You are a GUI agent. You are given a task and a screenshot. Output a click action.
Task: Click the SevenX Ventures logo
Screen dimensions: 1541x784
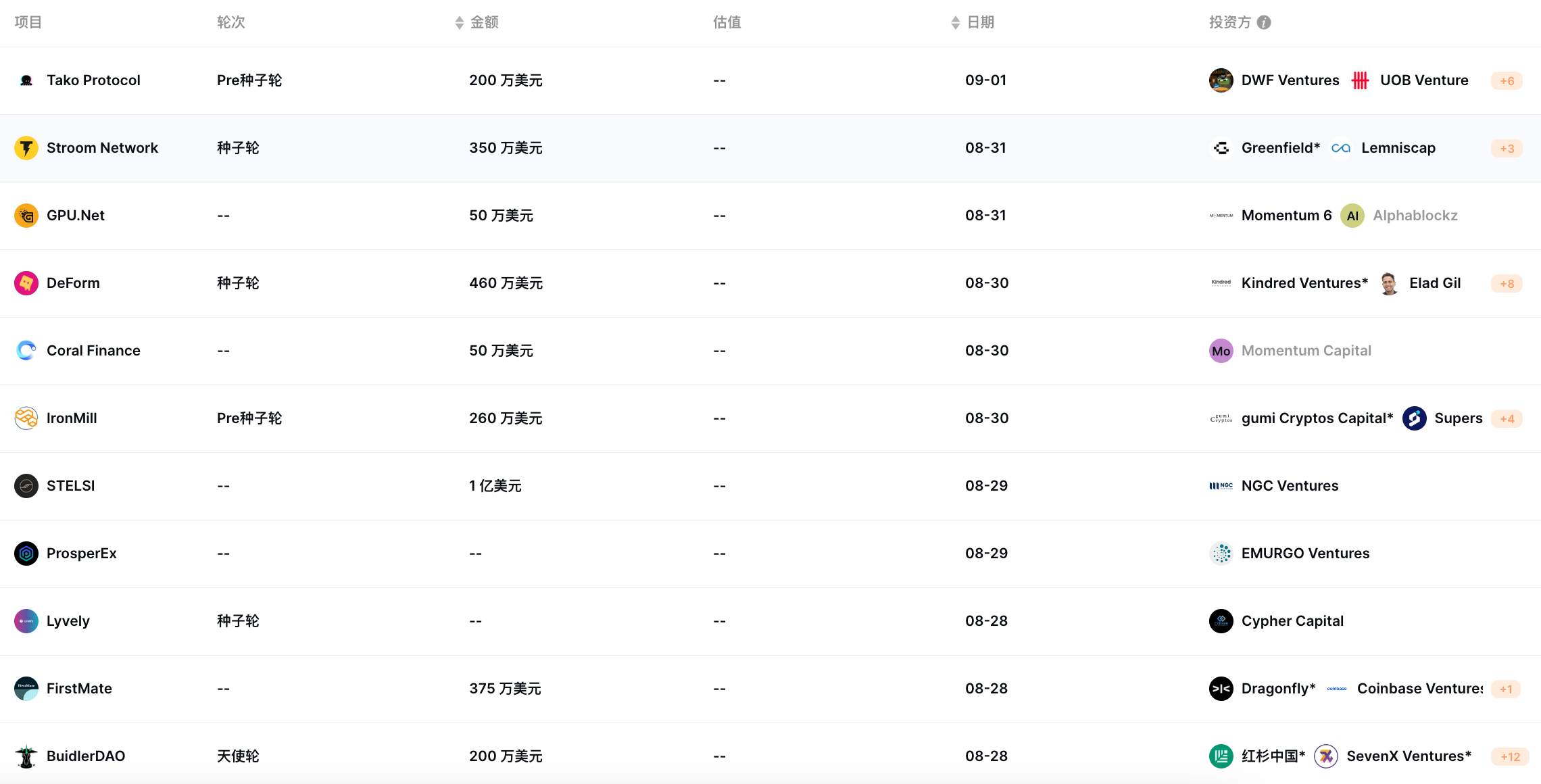point(1326,756)
